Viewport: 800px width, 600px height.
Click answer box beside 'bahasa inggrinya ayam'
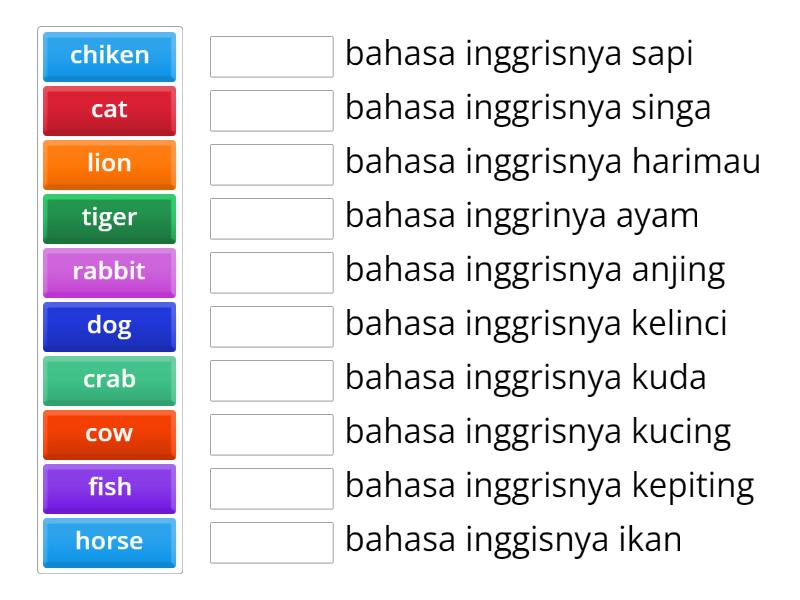[272, 218]
